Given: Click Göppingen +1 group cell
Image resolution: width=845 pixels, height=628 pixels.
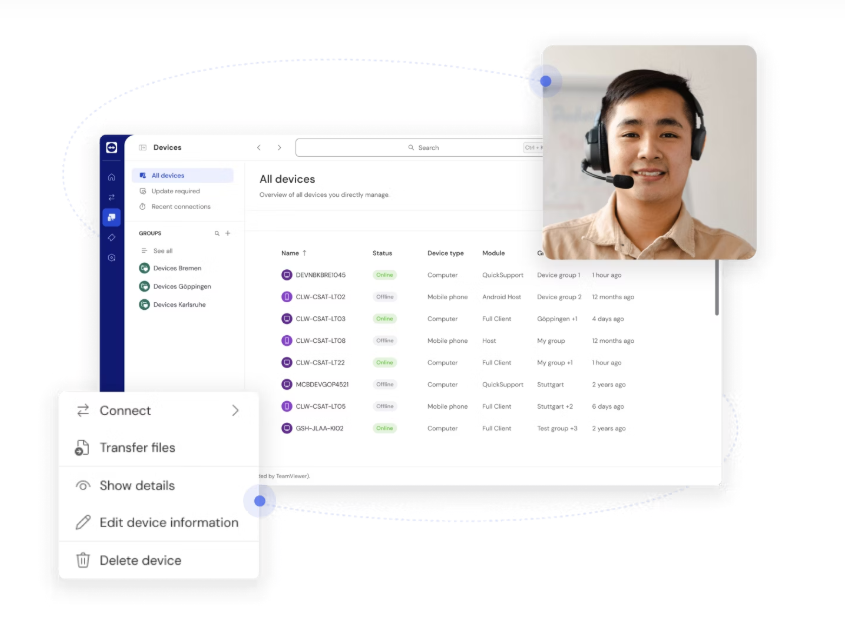Looking at the screenshot, I should pyautogui.click(x=557, y=319).
